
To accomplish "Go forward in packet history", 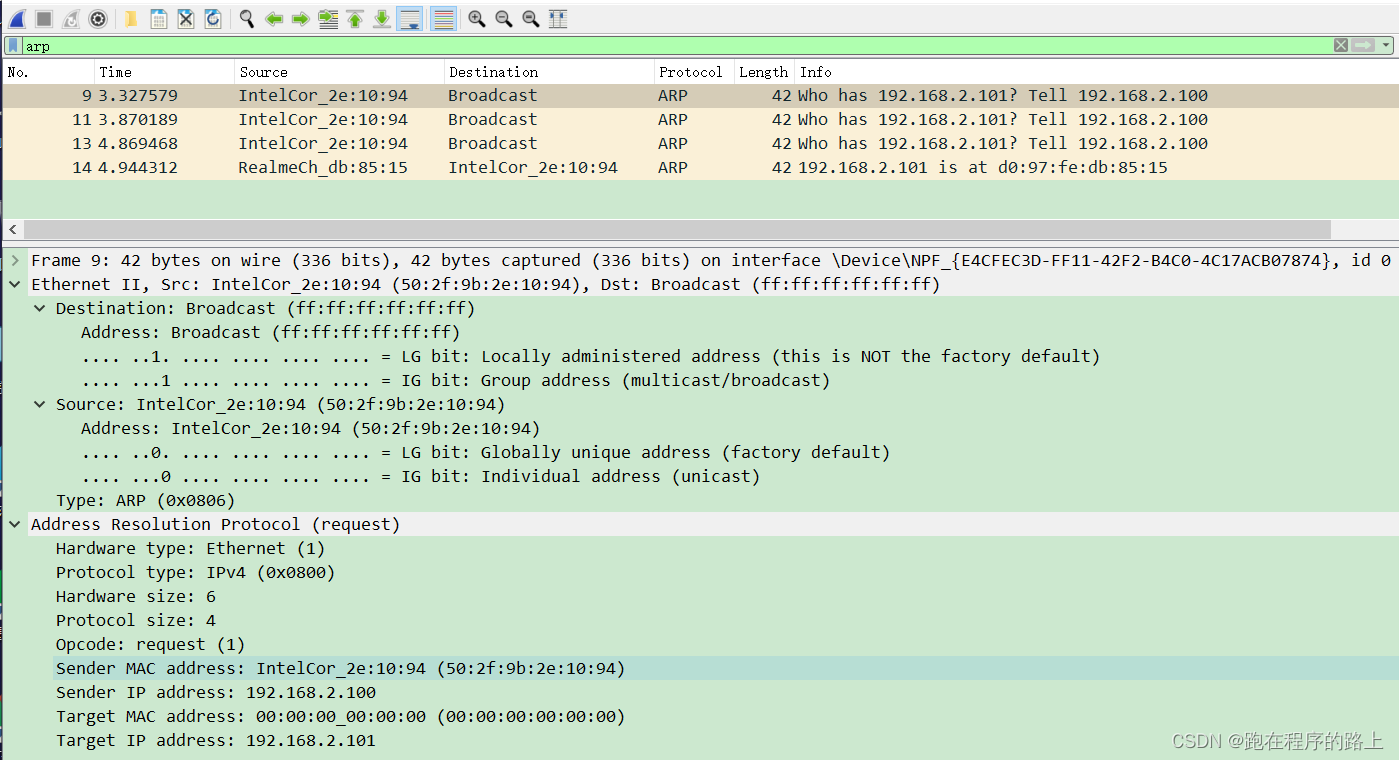I will [300, 19].
